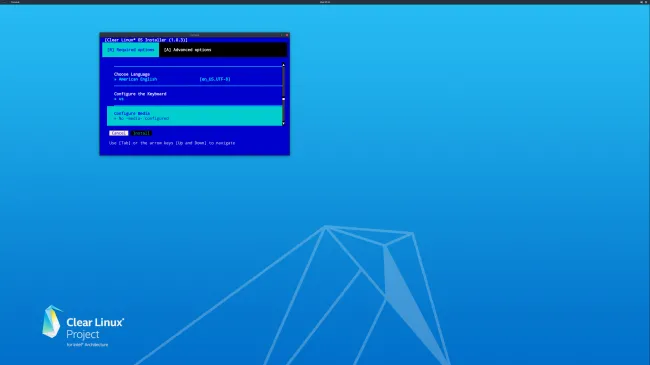
Task: Click the scrollbar down arrow in the options list
Action: (284, 123)
